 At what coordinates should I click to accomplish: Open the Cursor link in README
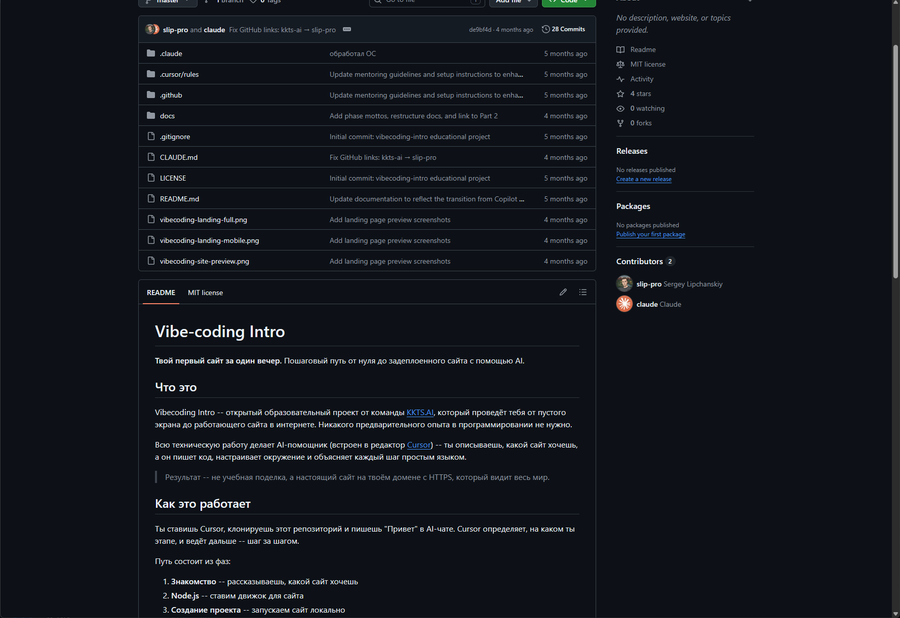point(418,445)
